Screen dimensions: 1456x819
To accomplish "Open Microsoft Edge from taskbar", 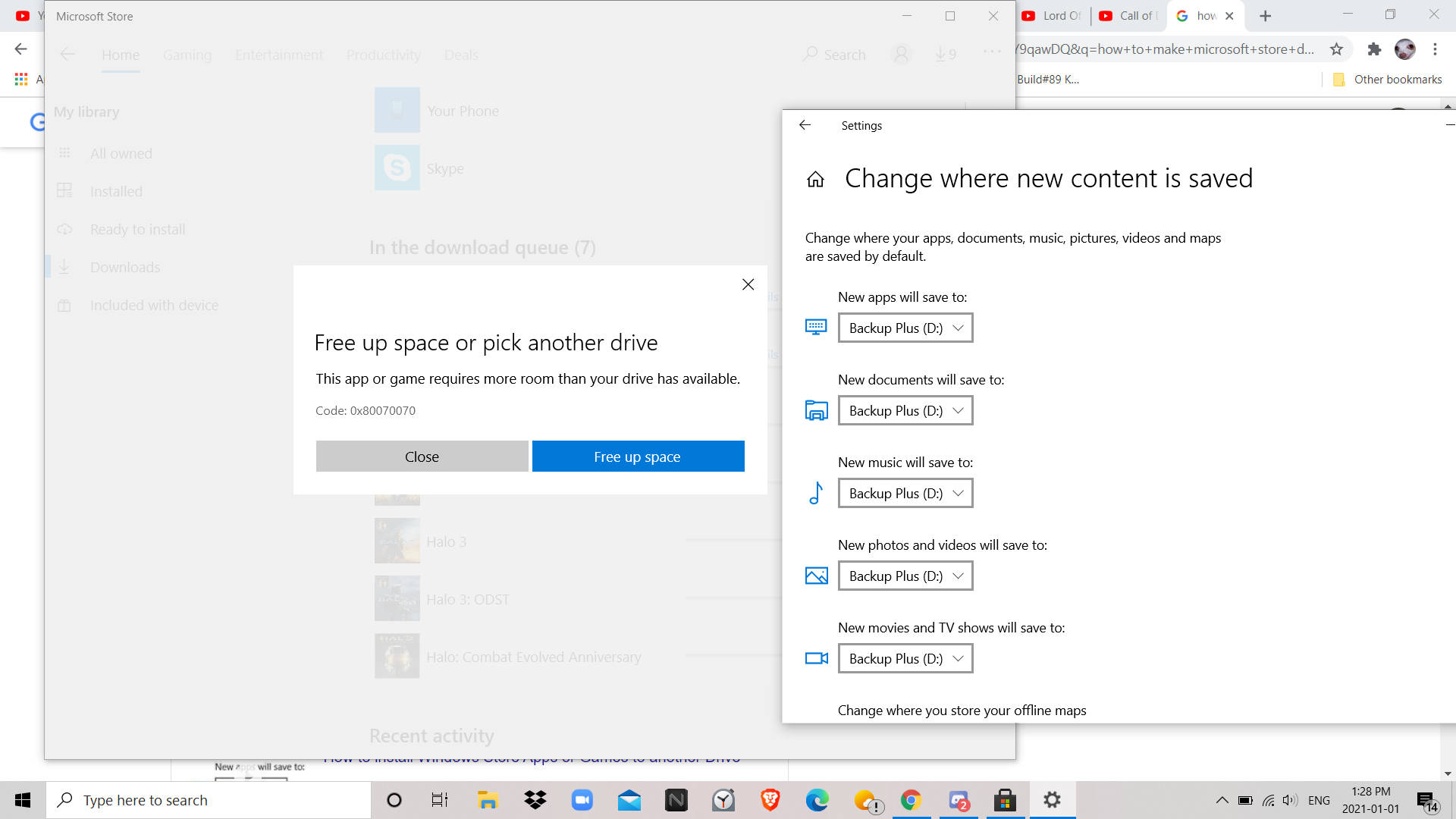I will [817, 800].
